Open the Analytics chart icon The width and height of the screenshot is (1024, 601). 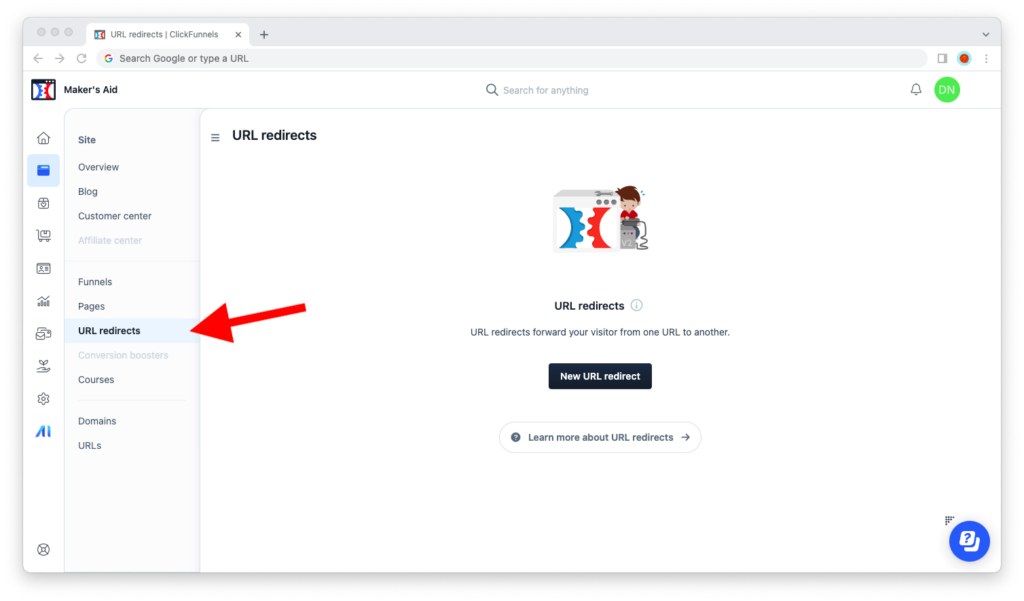click(x=43, y=301)
